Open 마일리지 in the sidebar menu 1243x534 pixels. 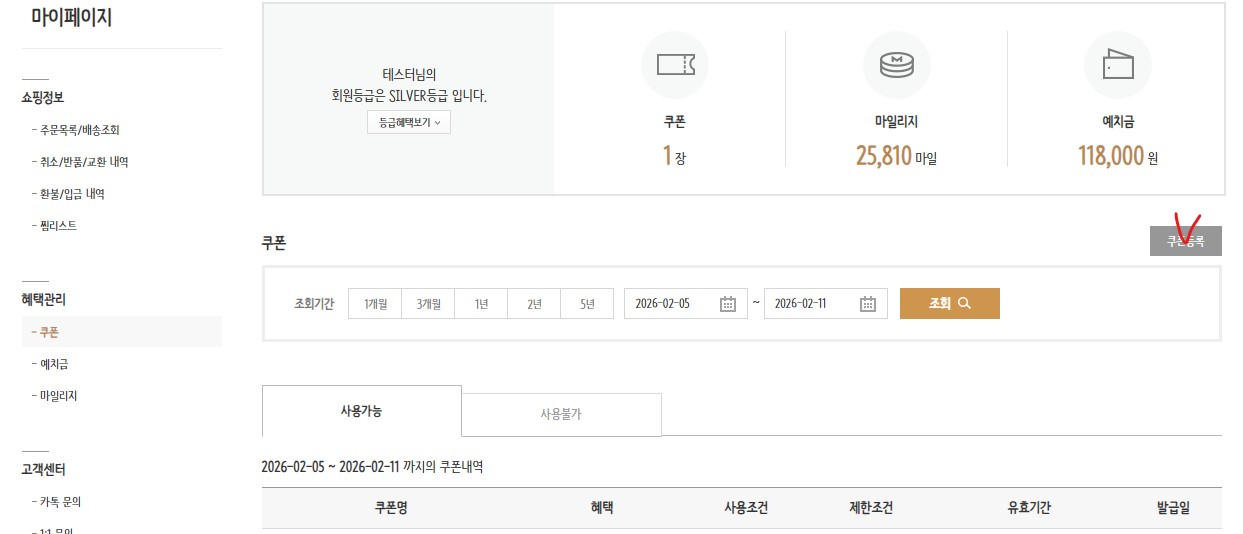(58, 396)
